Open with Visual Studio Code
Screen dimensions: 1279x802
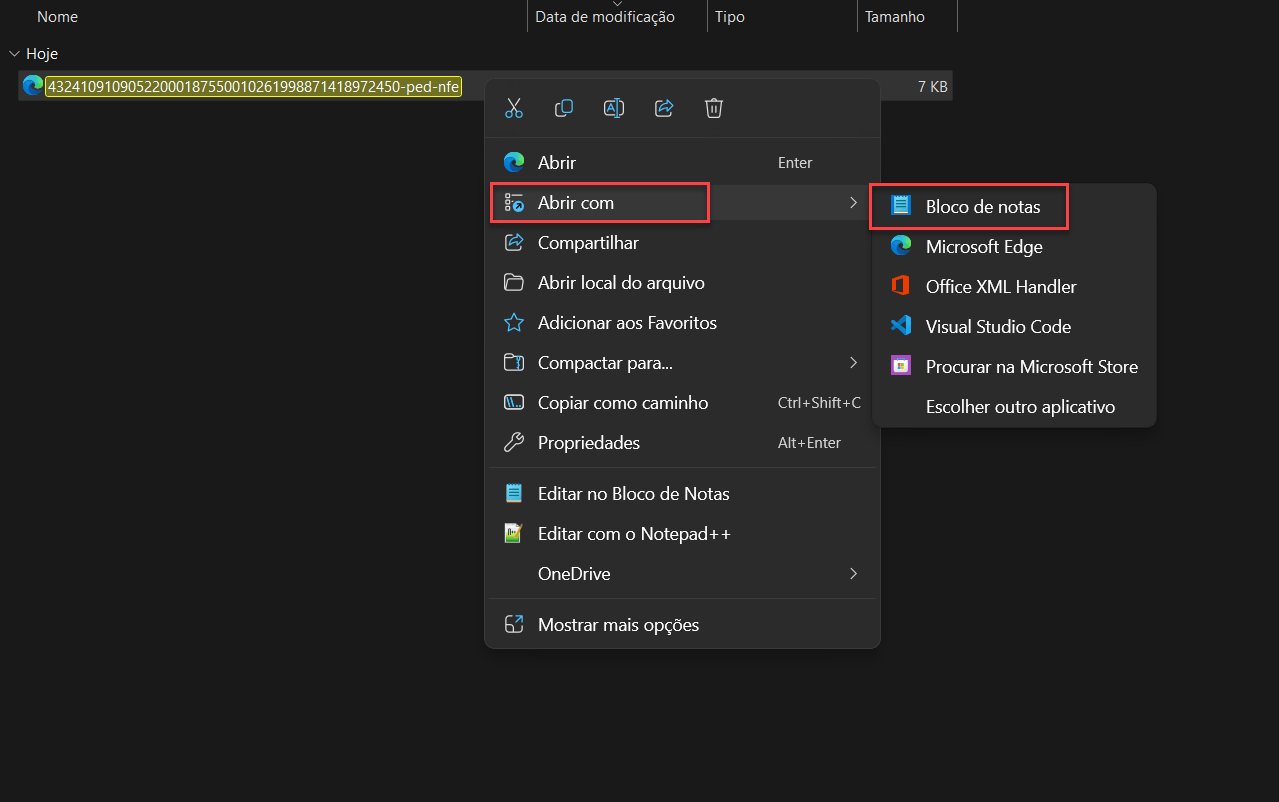coord(997,327)
